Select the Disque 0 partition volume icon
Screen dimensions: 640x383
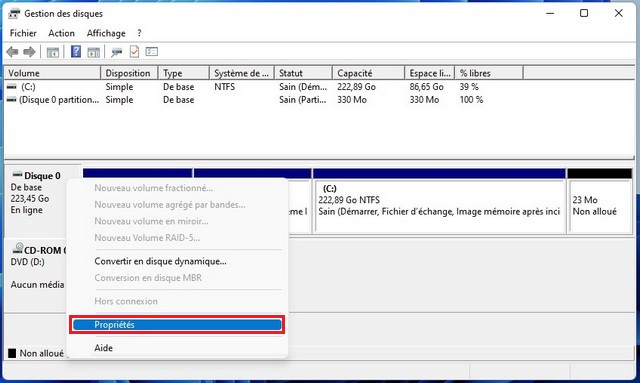click(12, 100)
